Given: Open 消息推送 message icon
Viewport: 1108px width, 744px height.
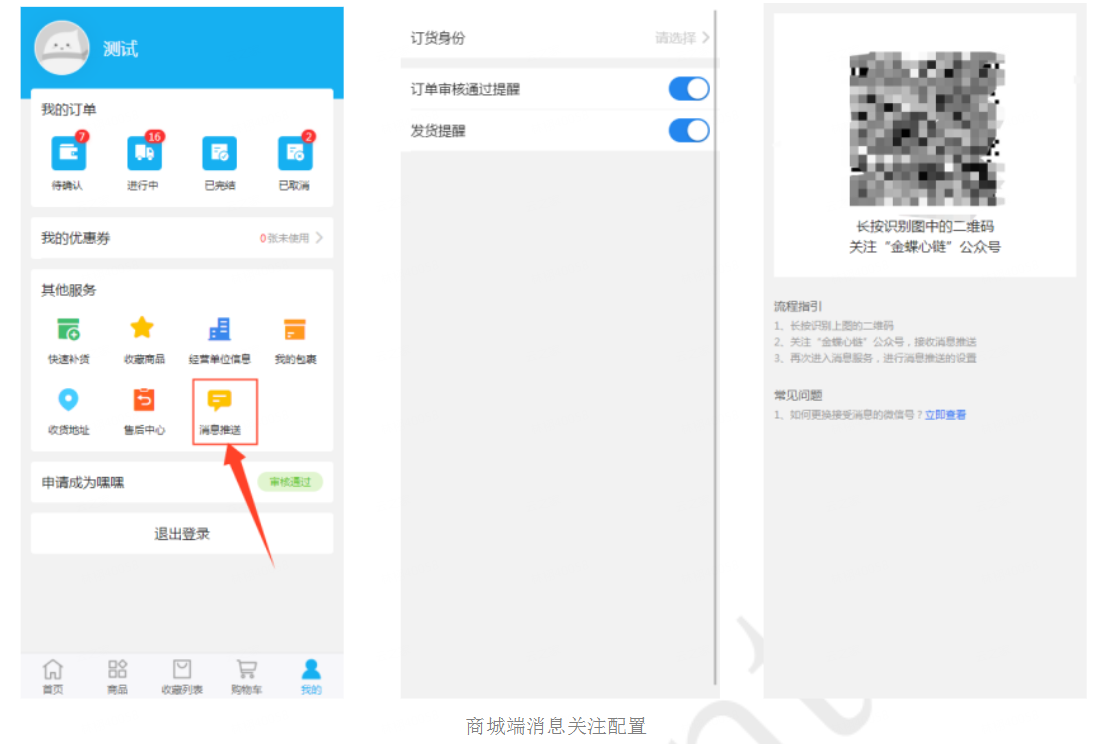Looking at the screenshot, I should (x=219, y=401).
